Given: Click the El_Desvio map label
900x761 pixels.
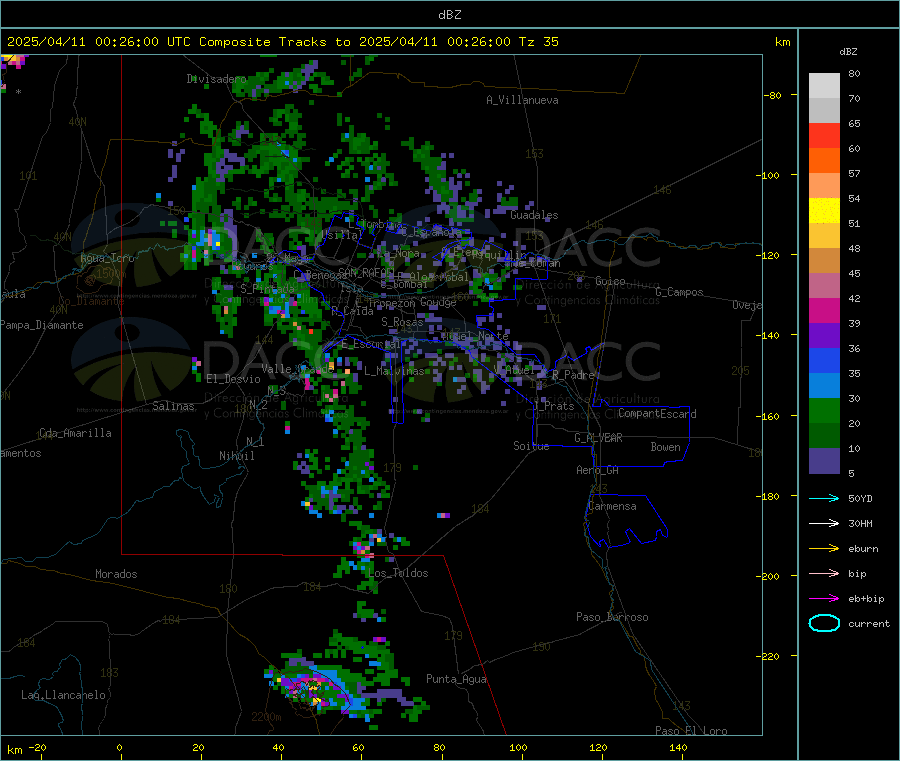Looking at the screenshot, I should click(233, 379).
